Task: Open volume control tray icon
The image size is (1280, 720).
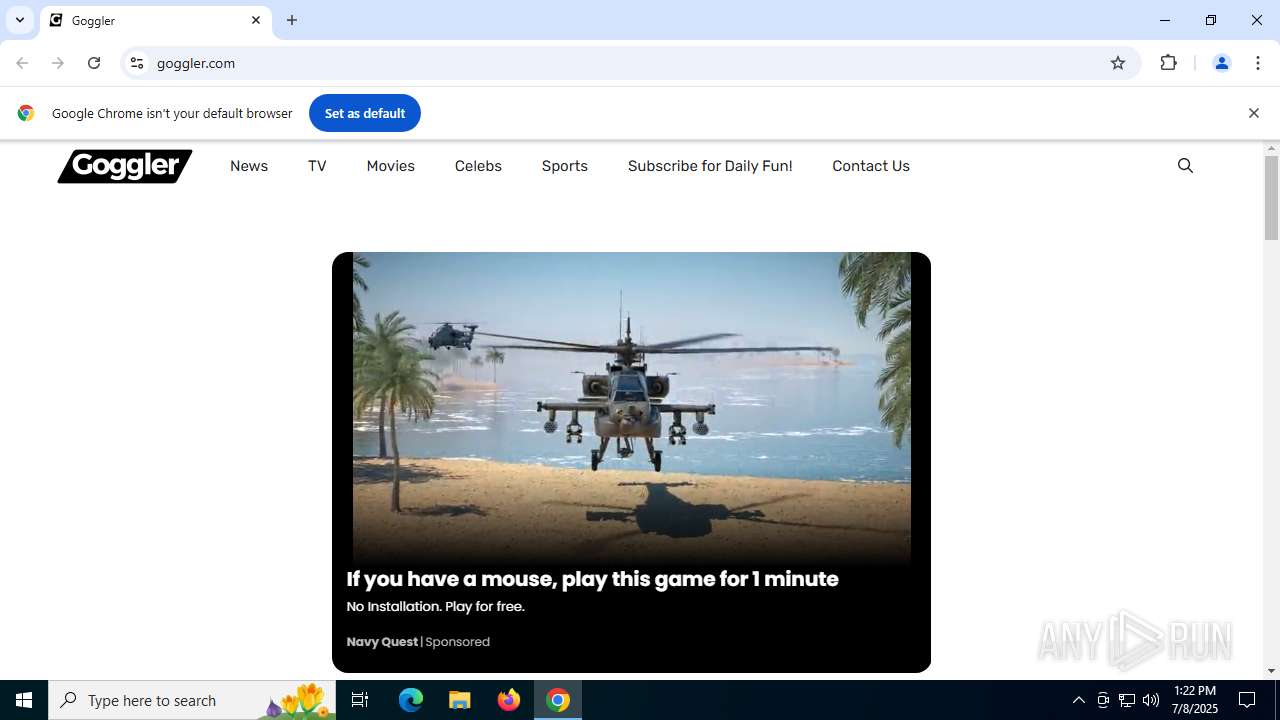Action: (x=1151, y=700)
